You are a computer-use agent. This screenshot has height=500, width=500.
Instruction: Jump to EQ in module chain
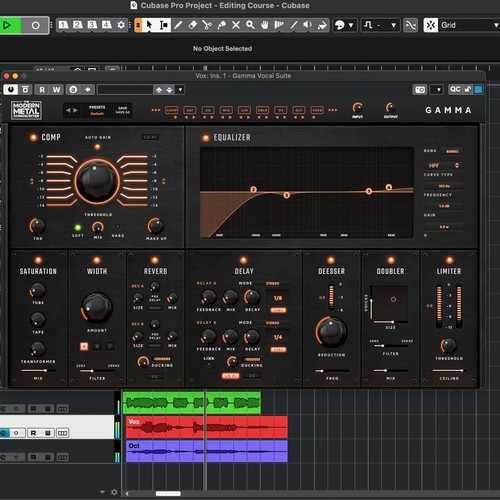208,110
